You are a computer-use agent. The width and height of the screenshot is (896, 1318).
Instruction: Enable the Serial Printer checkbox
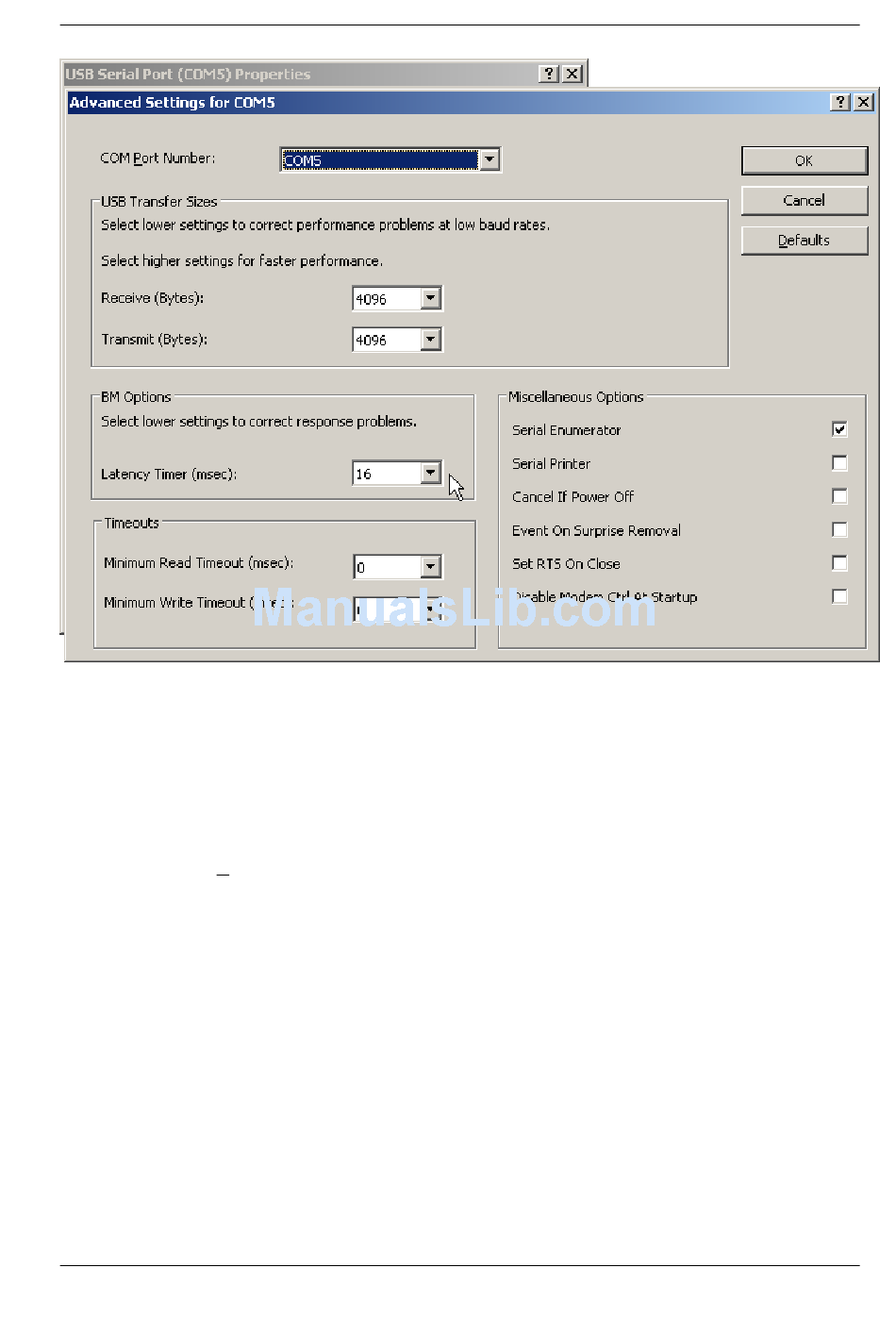coord(839,462)
